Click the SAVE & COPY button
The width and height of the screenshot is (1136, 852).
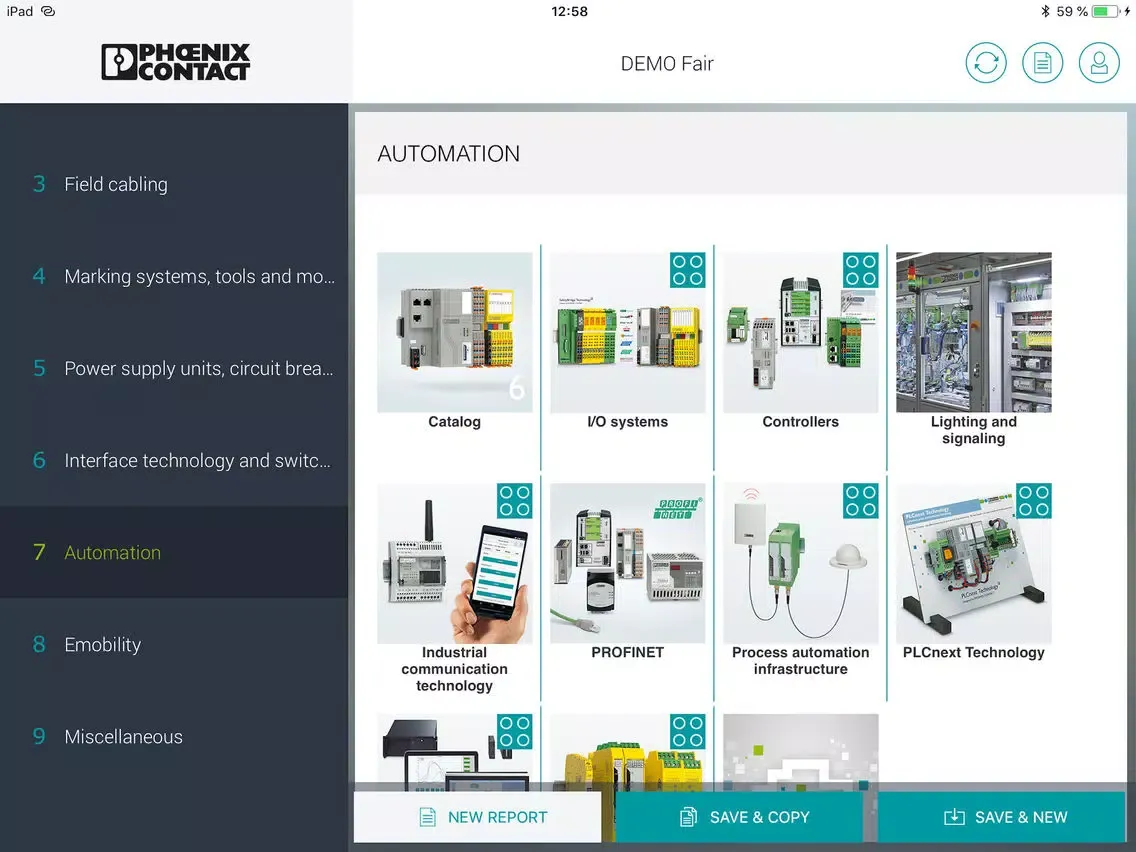740,817
